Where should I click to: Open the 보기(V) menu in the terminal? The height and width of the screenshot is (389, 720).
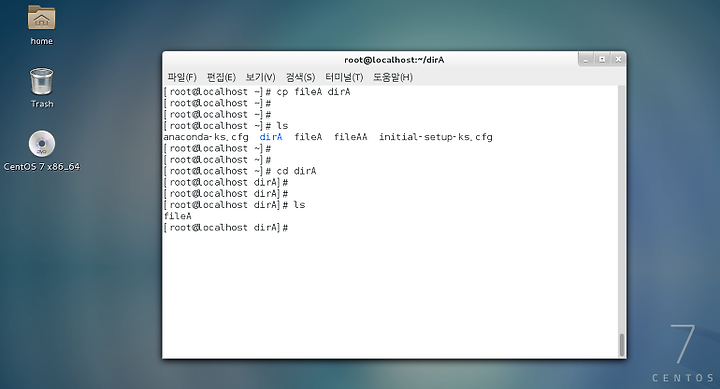(260, 77)
